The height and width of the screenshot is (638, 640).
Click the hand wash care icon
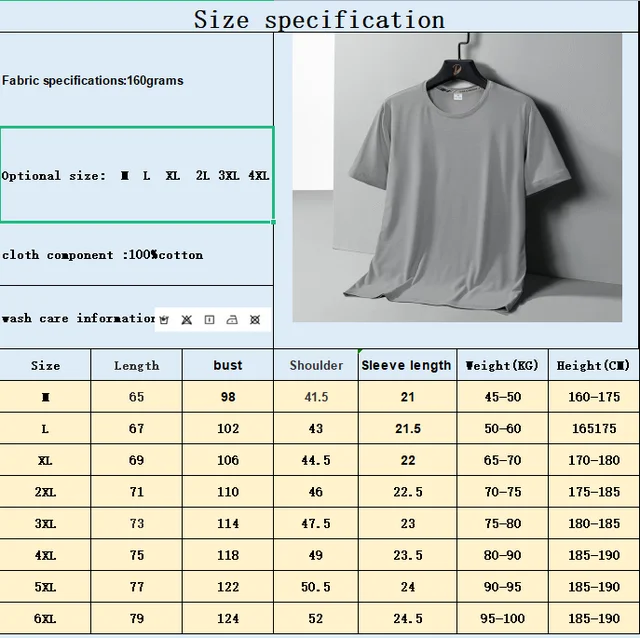pos(164,319)
